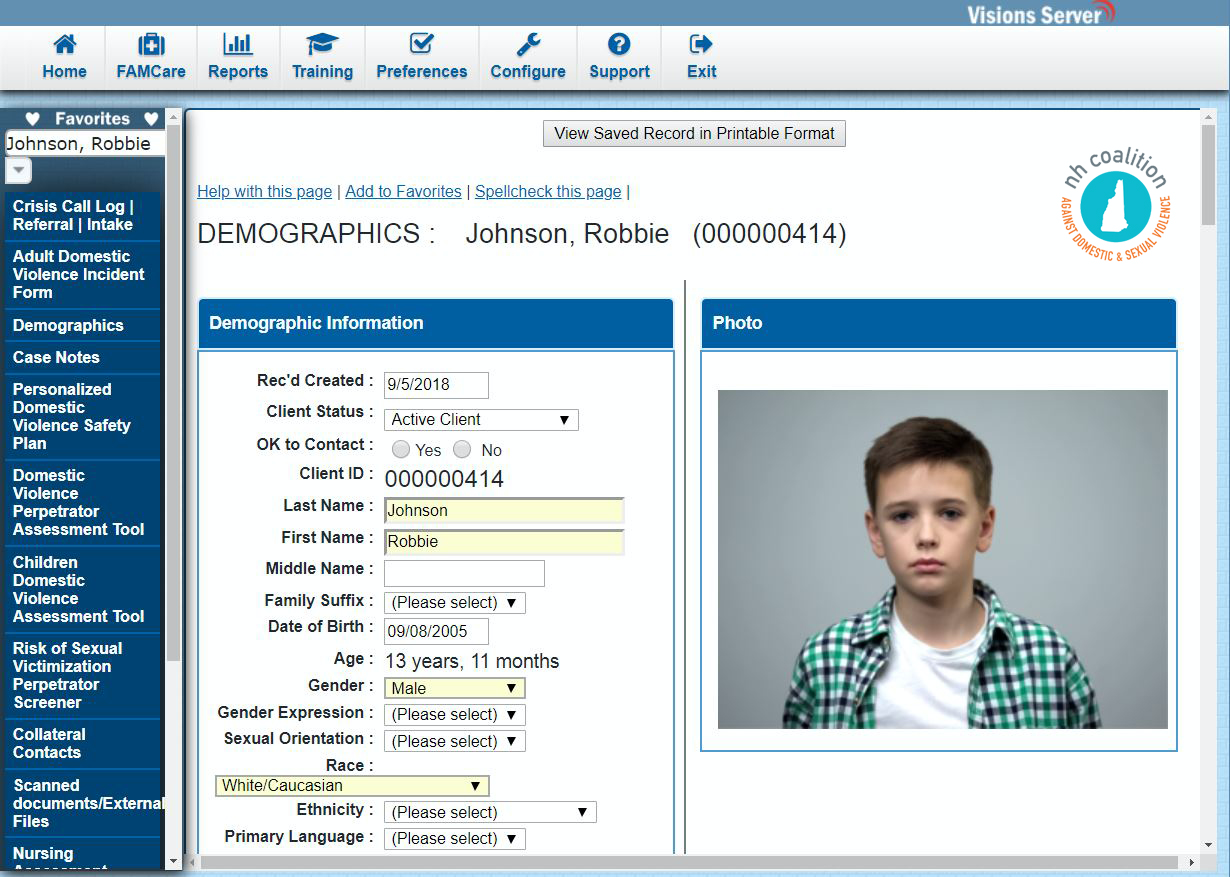Click View Saved Record in Printable Format

[694, 133]
